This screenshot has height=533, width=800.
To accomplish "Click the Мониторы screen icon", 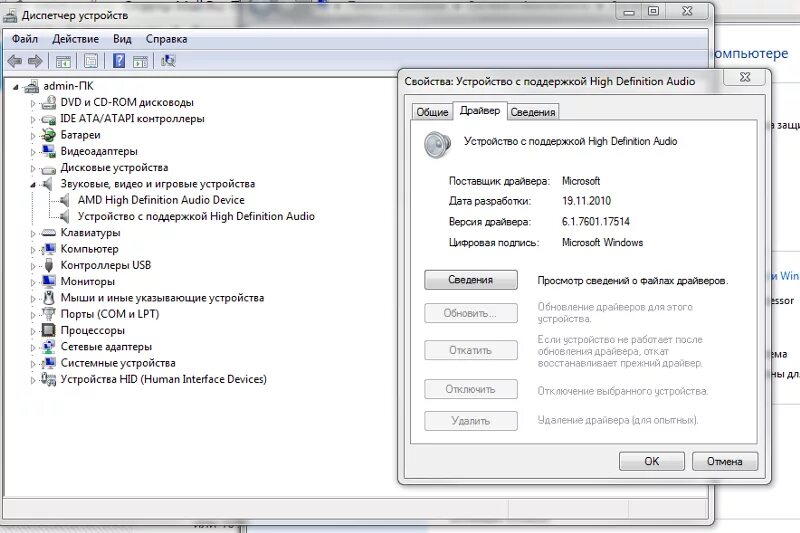I will 48,282.
